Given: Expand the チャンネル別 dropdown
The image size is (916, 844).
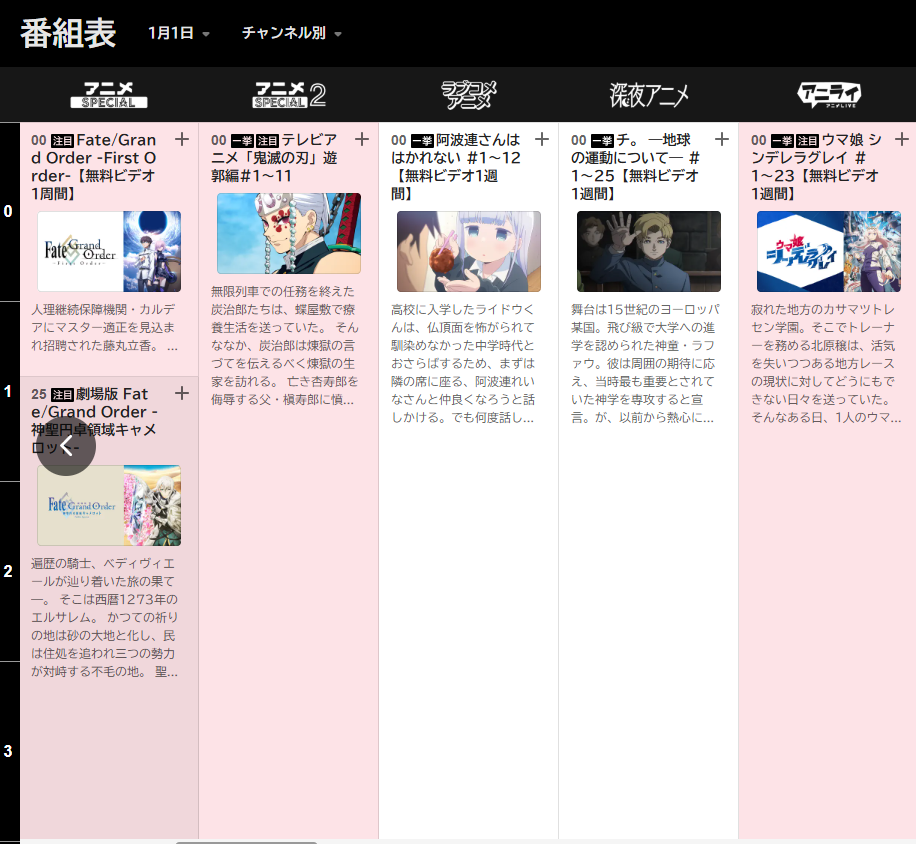Looking at the screenshot, I should tap(291, 33).
